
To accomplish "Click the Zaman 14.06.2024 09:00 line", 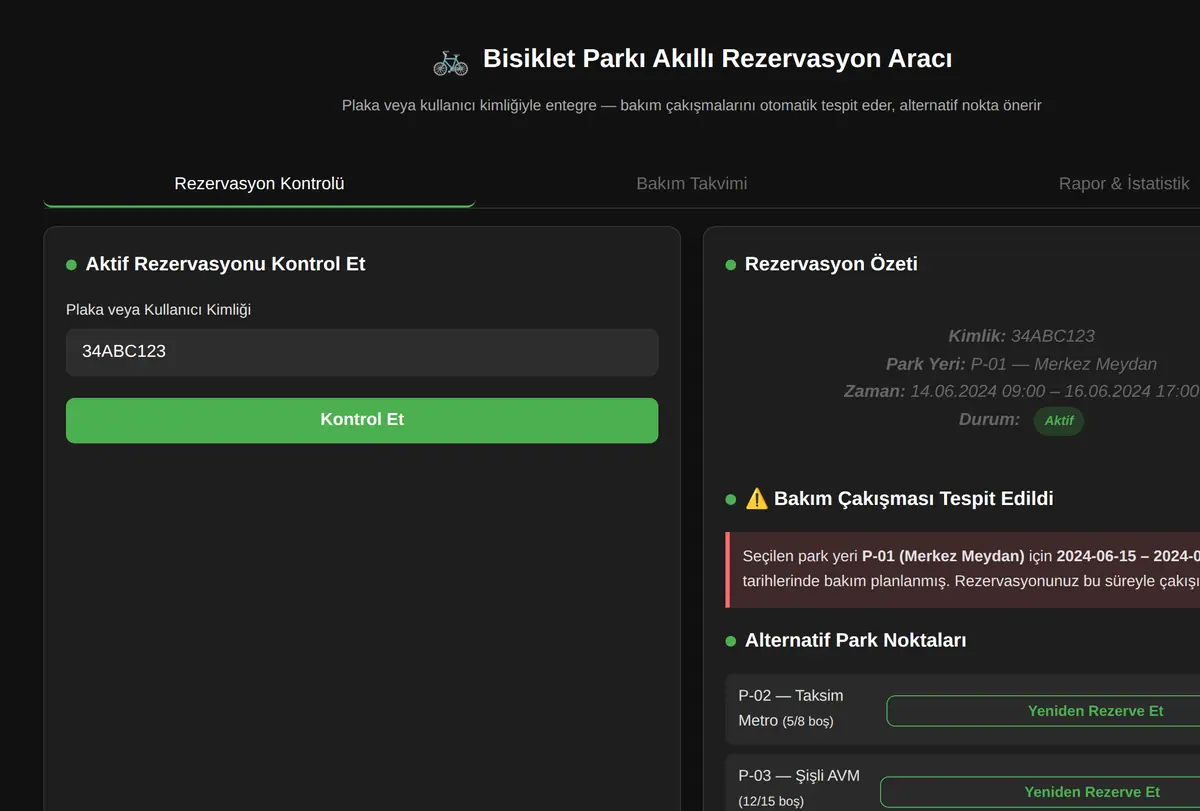I will [x=1021, y=391].
